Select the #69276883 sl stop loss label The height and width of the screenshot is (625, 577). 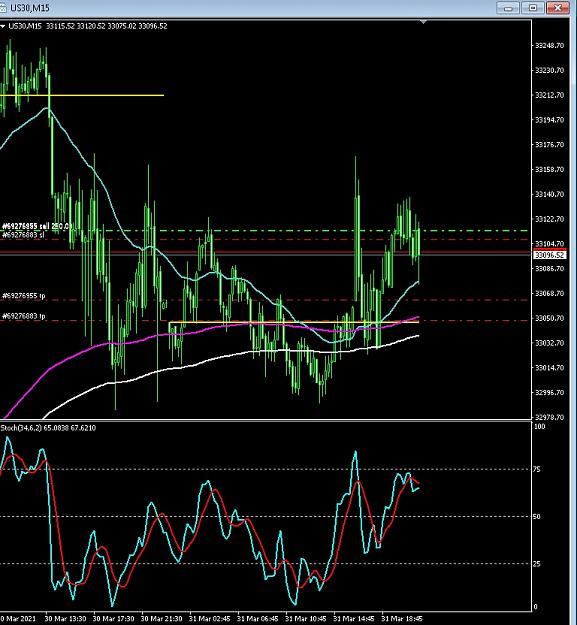(23, 235)
